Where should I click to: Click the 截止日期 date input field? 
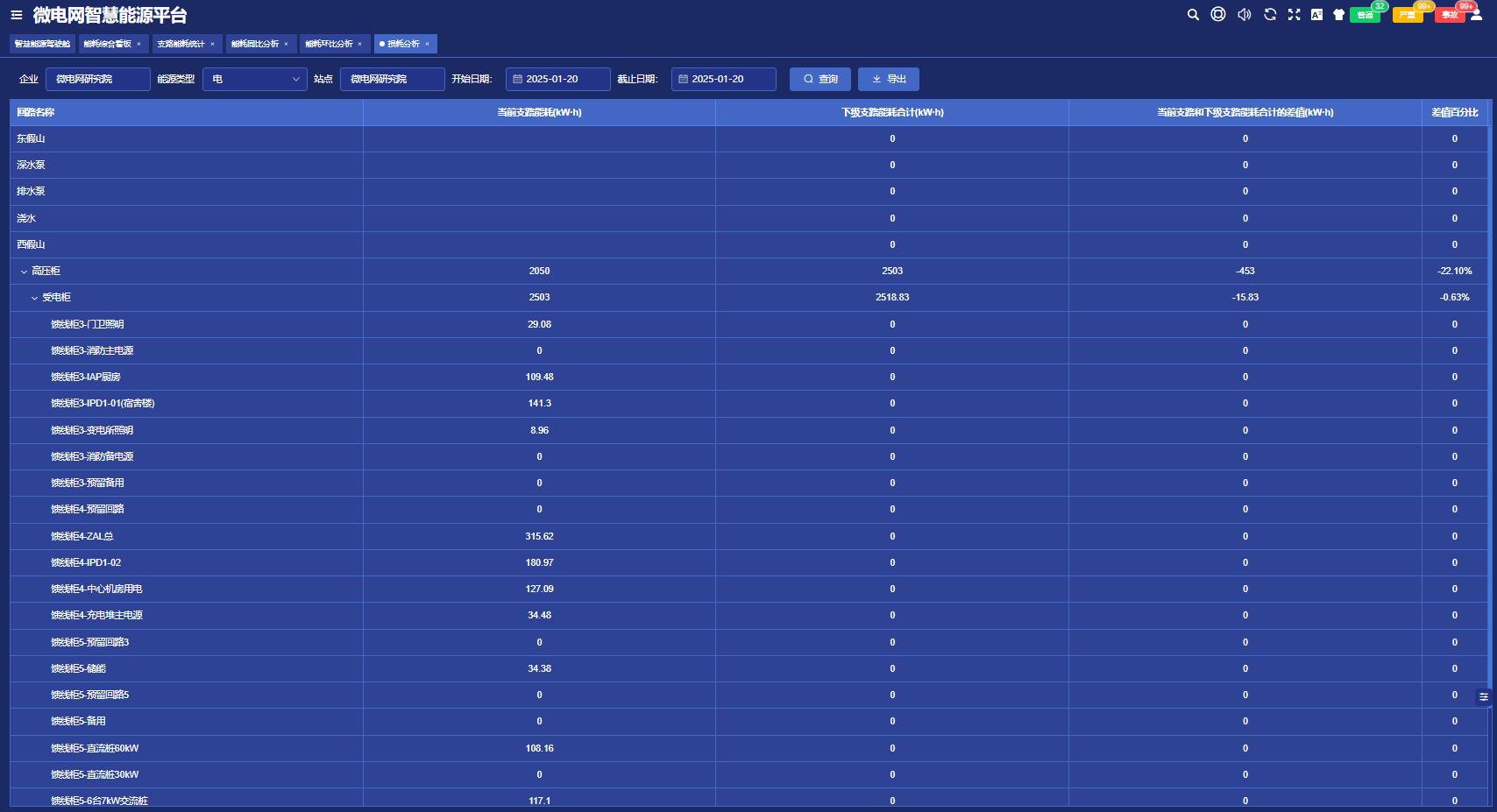pos(724,79)
